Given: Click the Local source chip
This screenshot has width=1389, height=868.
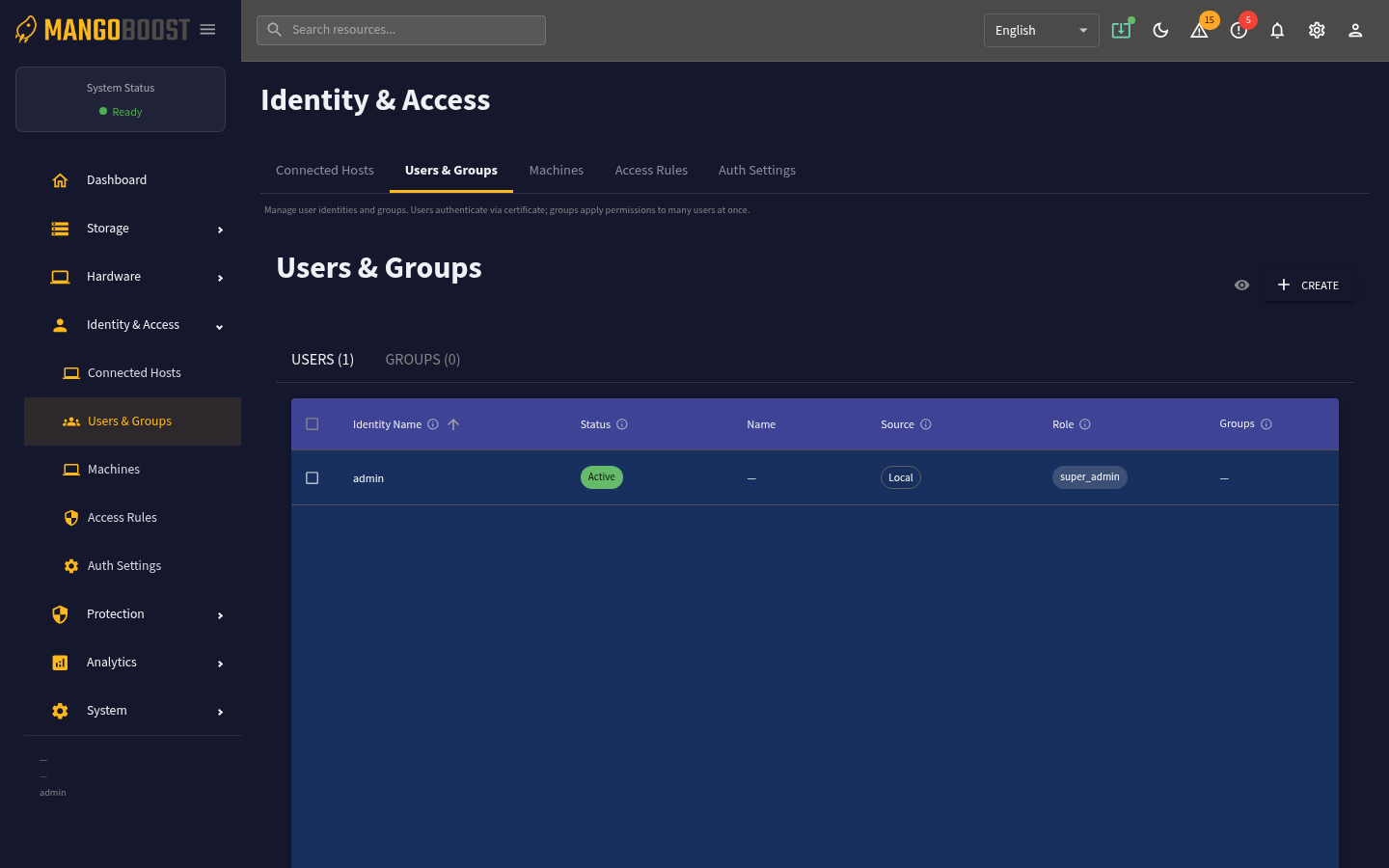Looking at the screenshot, I should 901,477.
